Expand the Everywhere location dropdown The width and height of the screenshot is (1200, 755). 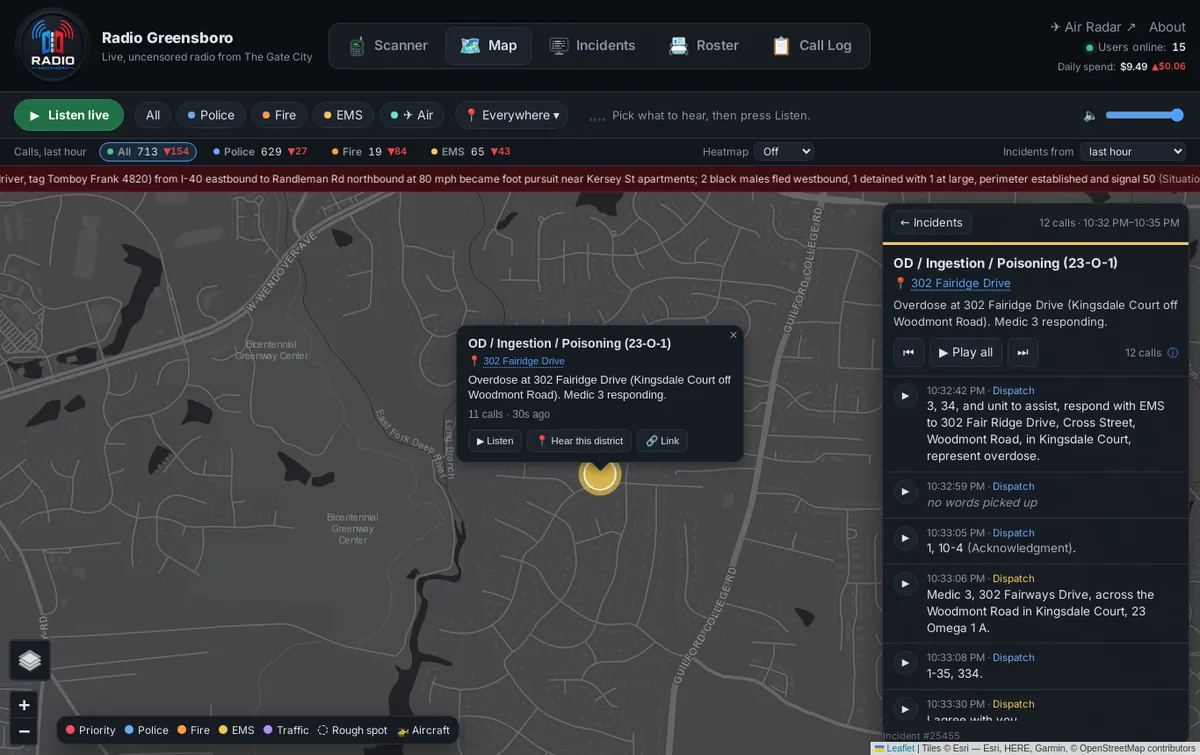[x=512, y=115]
